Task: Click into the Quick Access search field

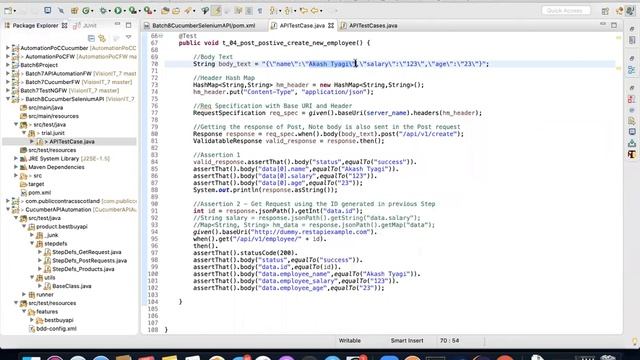Action: click(566, 11)
